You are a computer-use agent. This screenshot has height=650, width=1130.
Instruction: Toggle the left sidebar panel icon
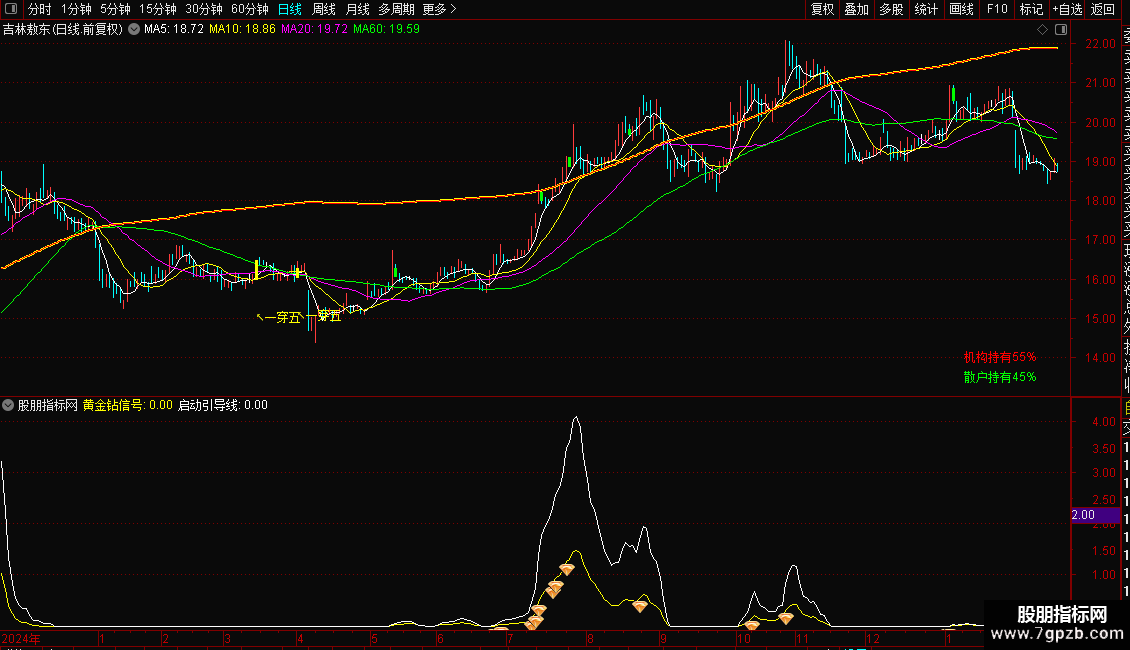click(9, 9)
